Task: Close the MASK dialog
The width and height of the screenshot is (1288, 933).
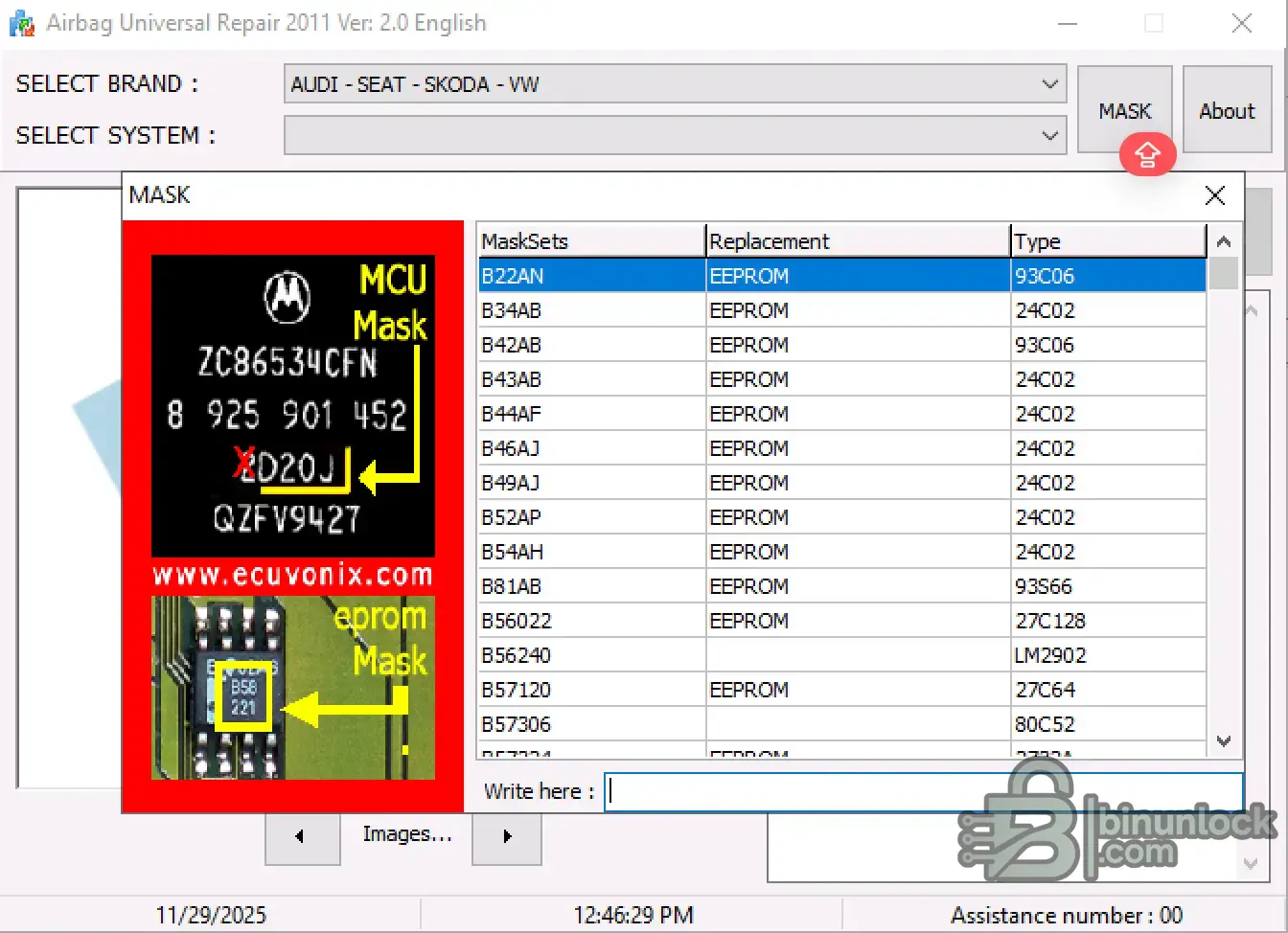Action: [1215, 196]
